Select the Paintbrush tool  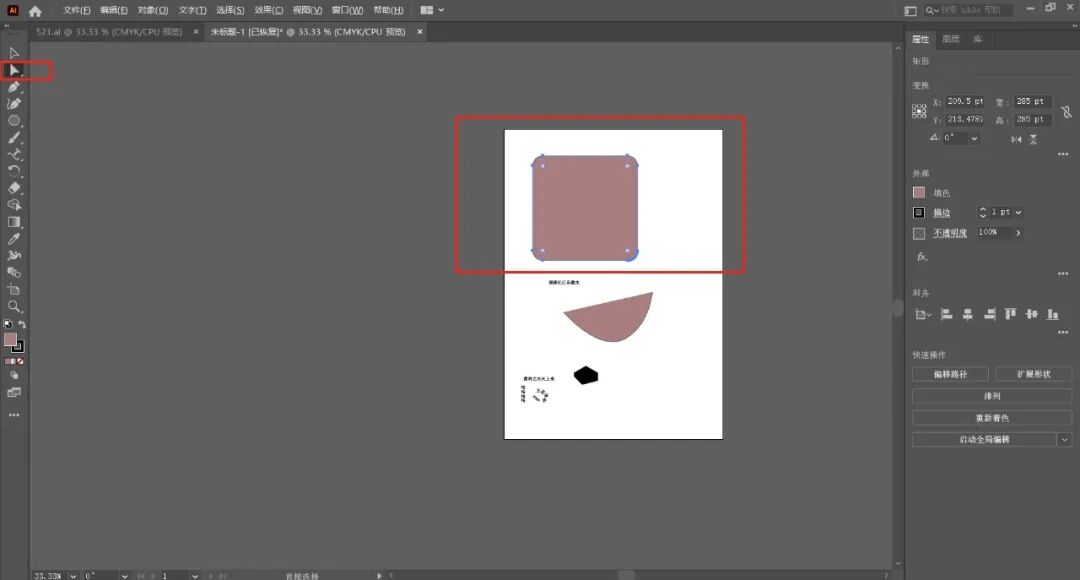coord(14,137)
